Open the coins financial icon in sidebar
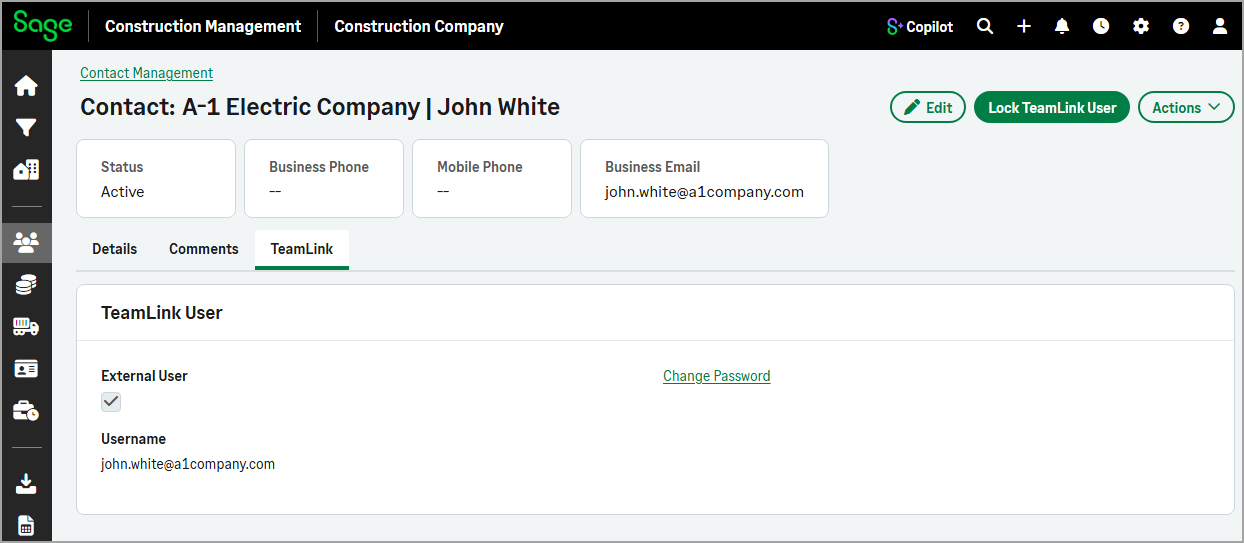The height and width of the screenshot is (543, 1244). pos(26,285)
